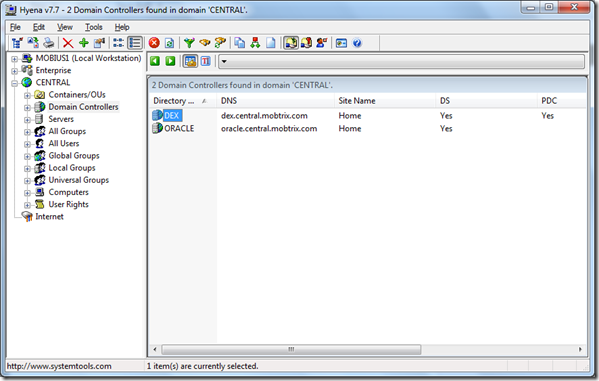Open the Edit menu
The width and height of the screenshot is (599, 381).
tap(39, 27)
